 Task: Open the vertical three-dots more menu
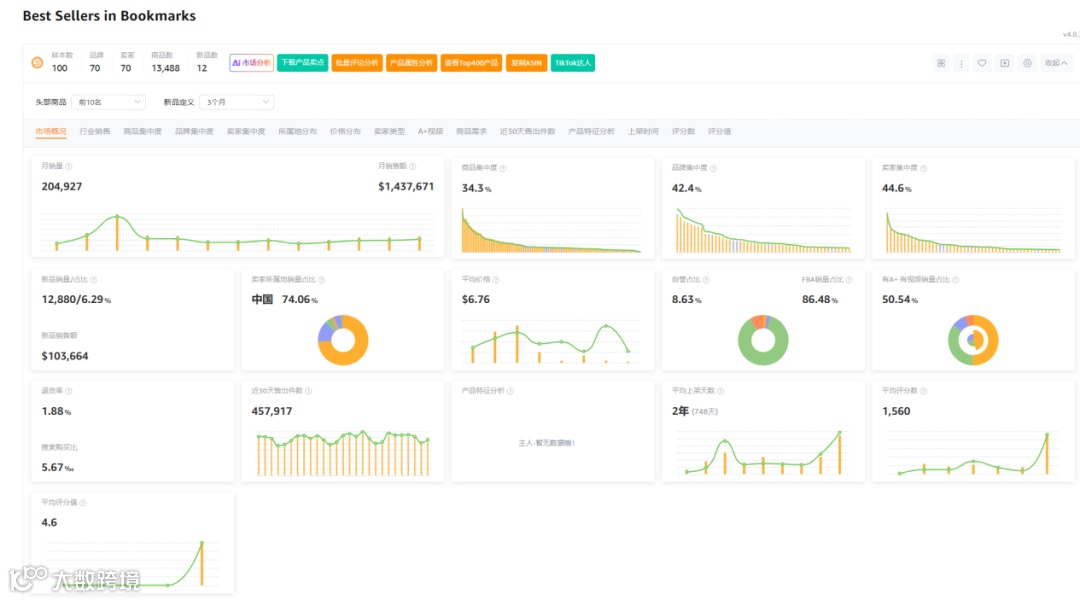962,63
